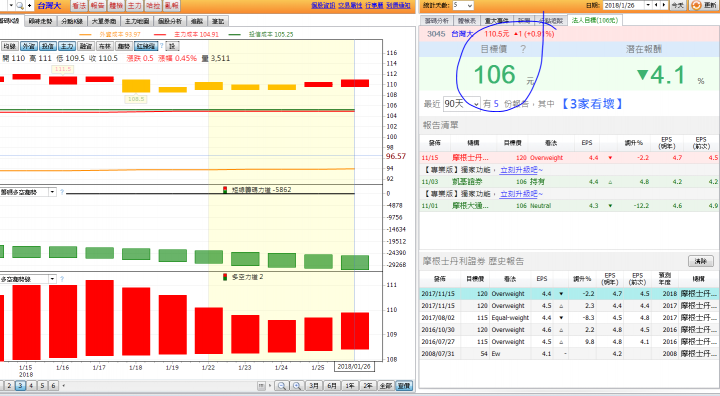Image resolution: width=720 pixels, height=396 pixels.
Task: Click the next day arrow icon
Action: click(x=664, y=6)
